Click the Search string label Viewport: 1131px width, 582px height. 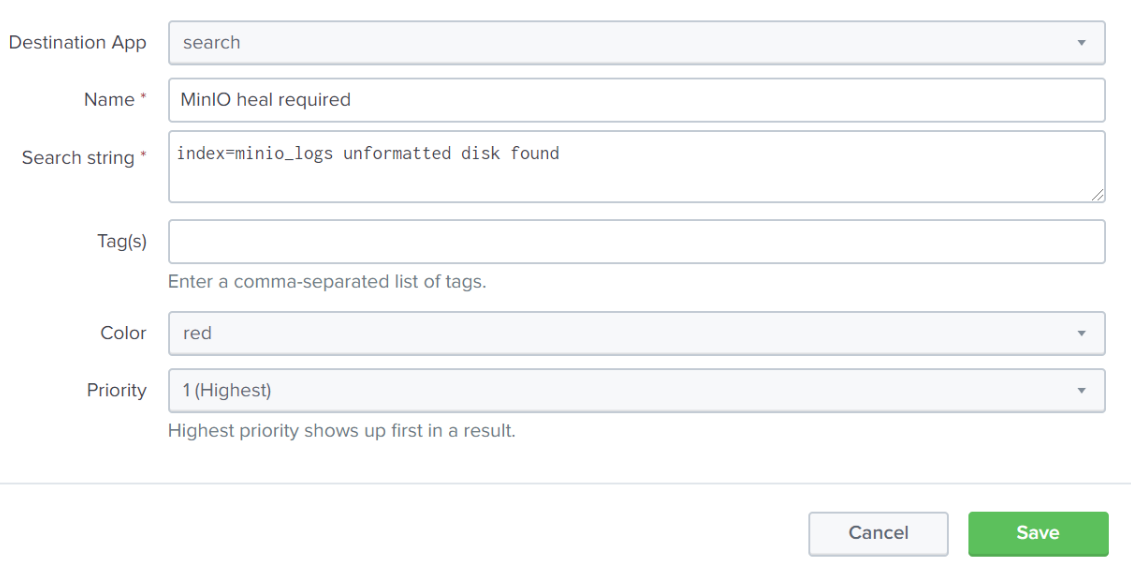click(78, 158)
